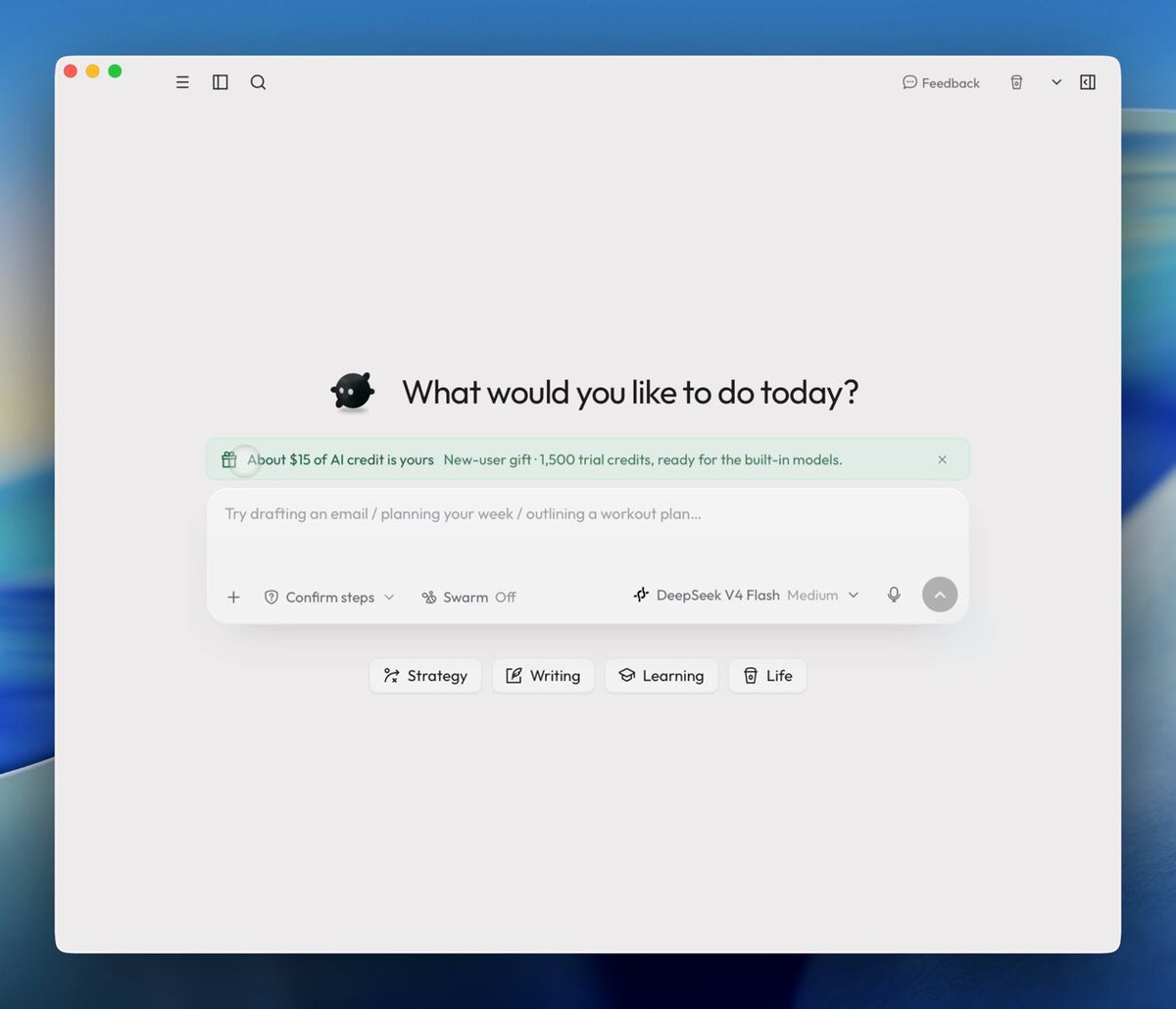The height and width of the screenshot is (1009, 1176).
Task: Click the black mascot avatar
Action: coord(353,392)
